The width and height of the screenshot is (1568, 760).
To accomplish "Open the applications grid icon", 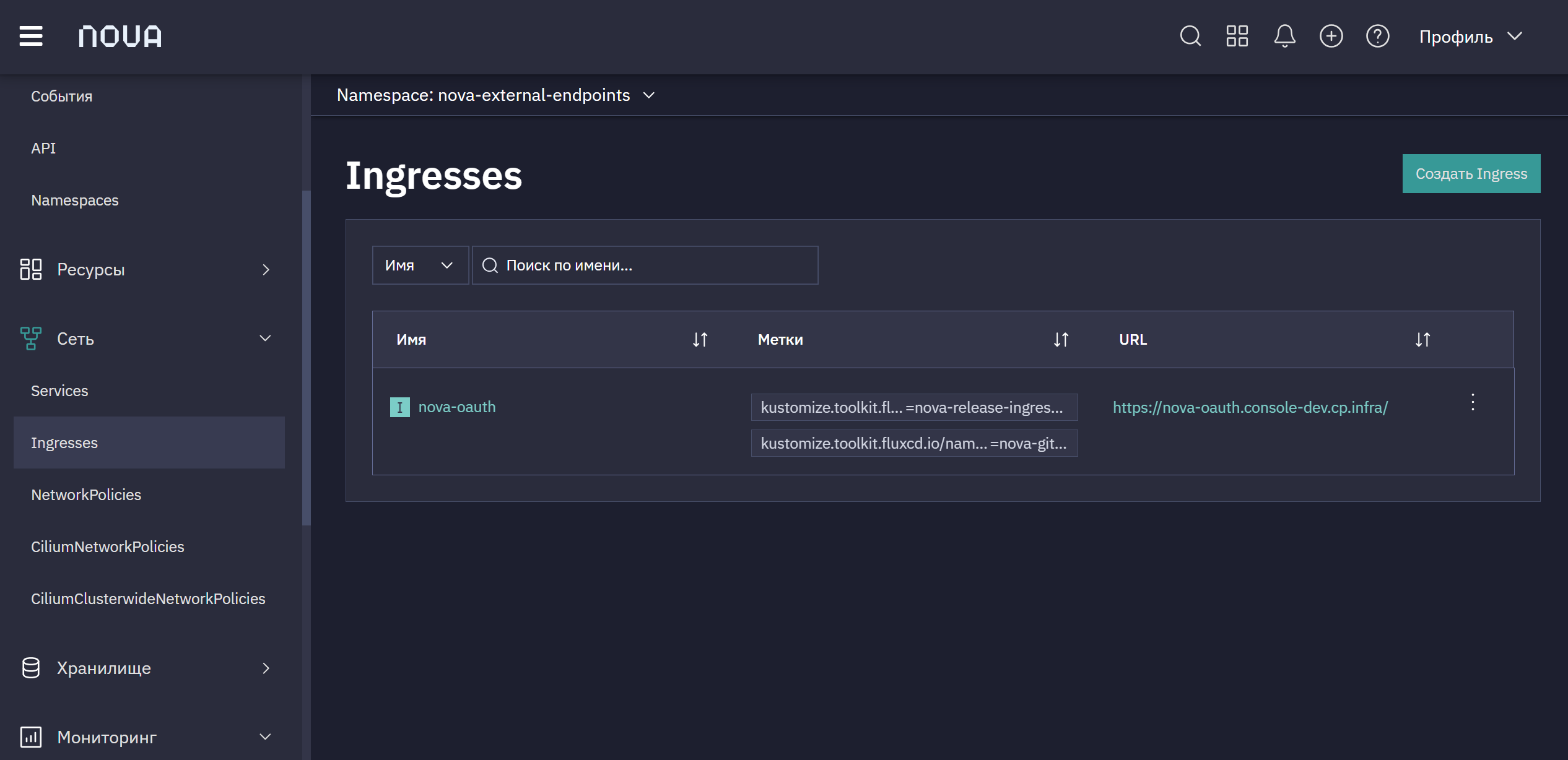I will click(x=1237, y=36).
